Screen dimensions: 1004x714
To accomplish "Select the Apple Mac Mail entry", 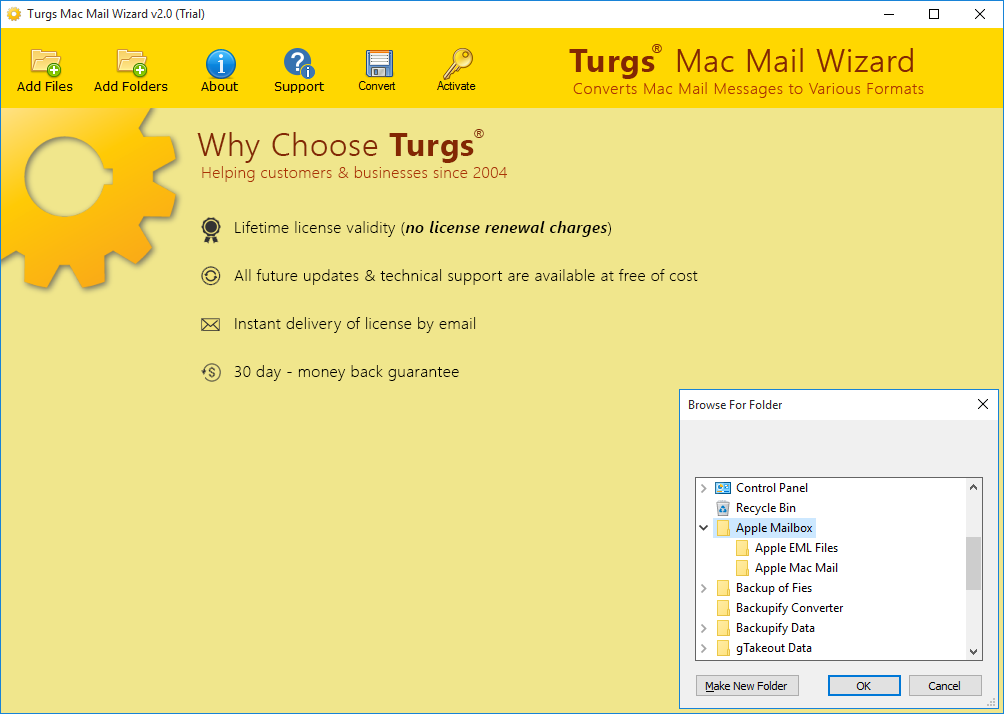I will tap(796, 567).
